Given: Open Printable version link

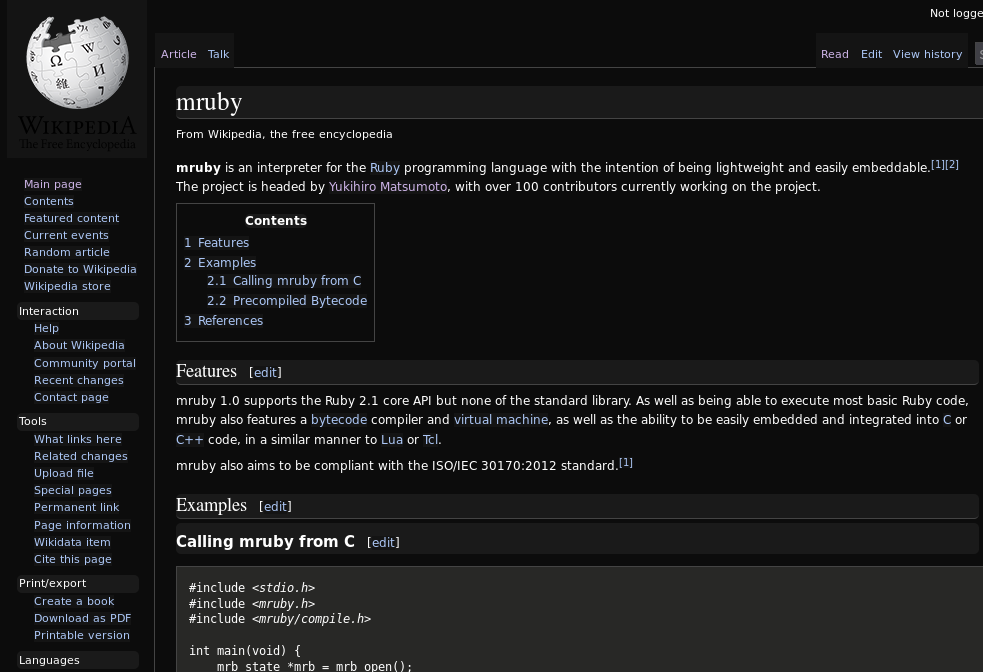Looking at the screenshot, I should coord(81,635).
